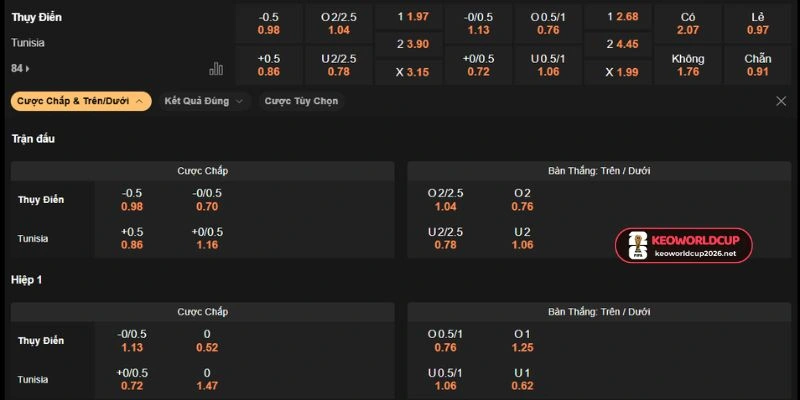Select the Lẻ odd total at 0.97
The height and width of the screenshot is (400, 800).
pos(758,23)
